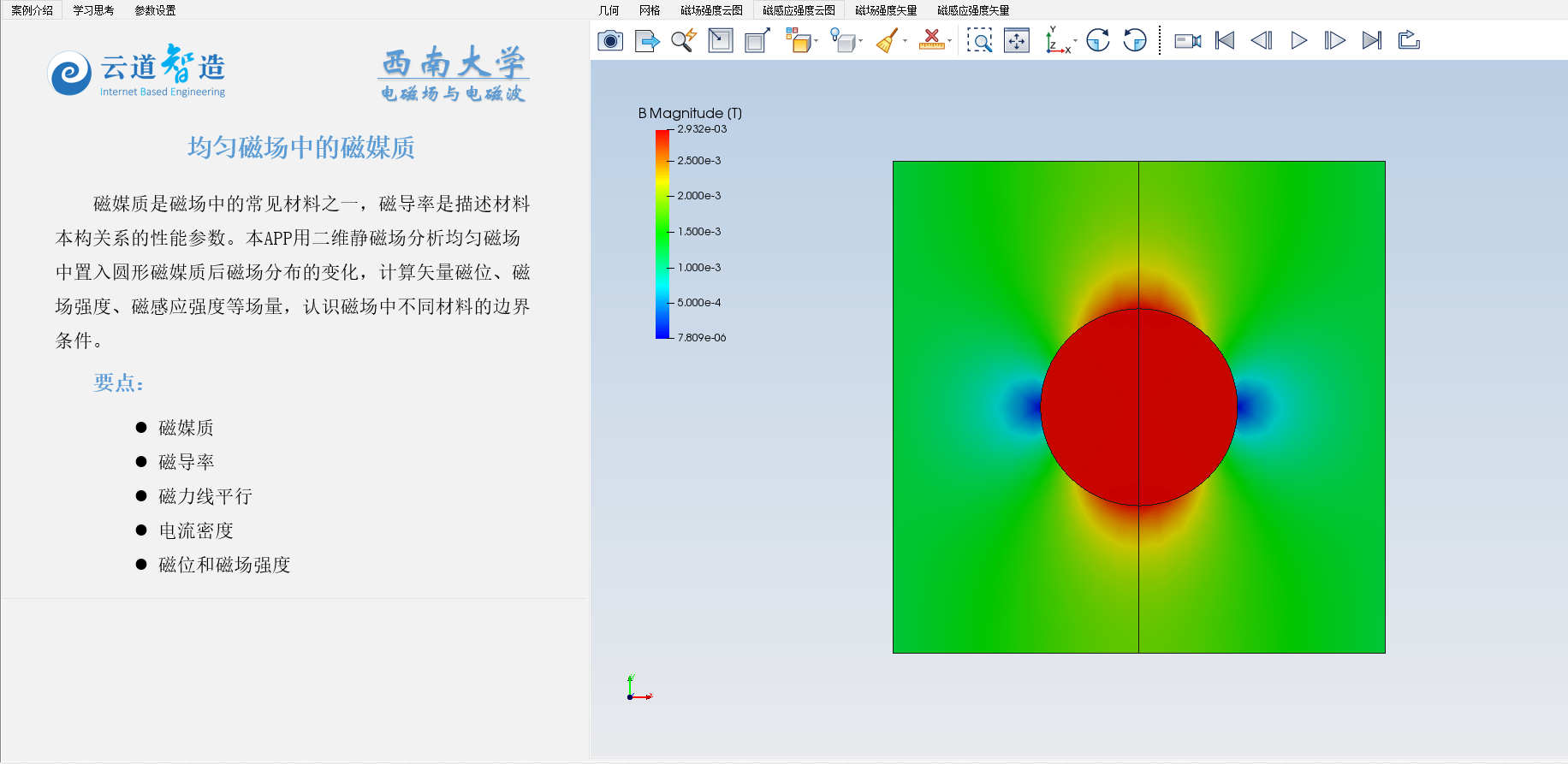Open the 网格 view tab
Image resolution: width=1568 pixels, height=764 pixels.
tap(650, 10)
